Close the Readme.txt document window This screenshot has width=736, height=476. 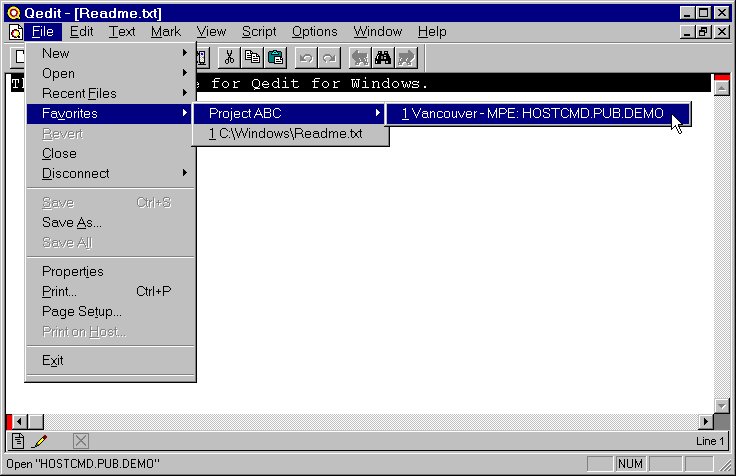(722, 32)
